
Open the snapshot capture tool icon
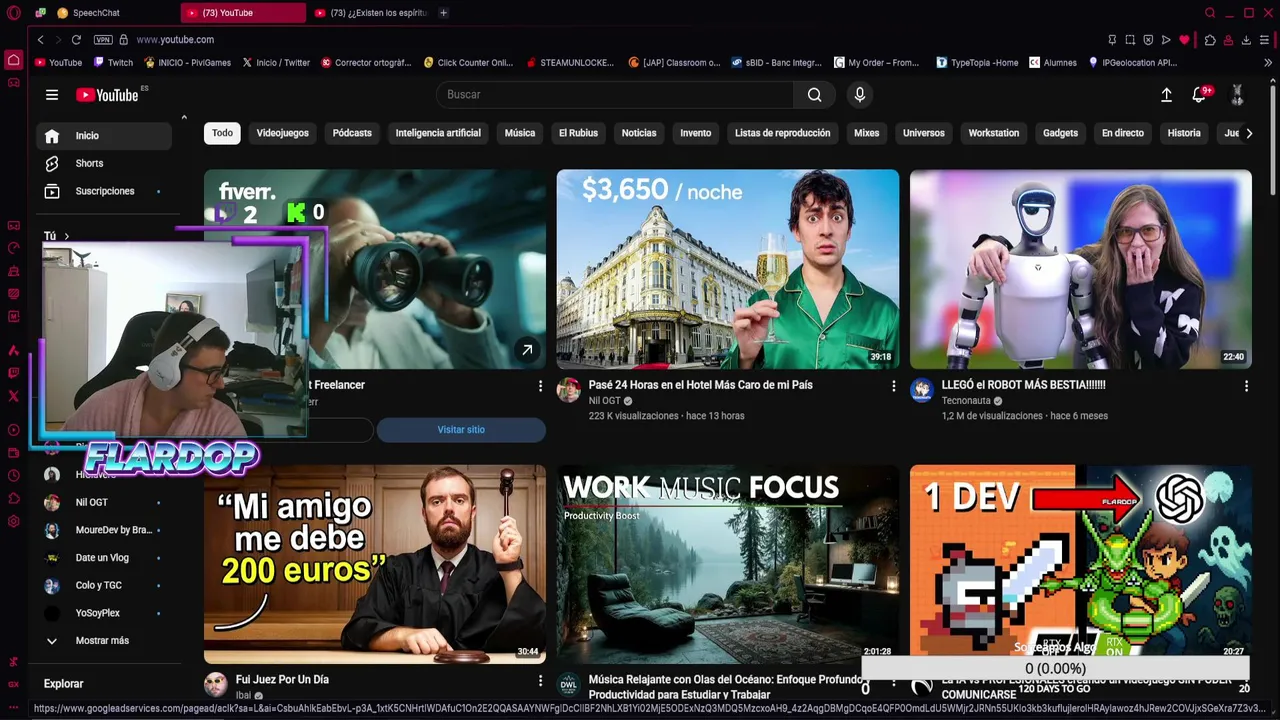pyautogui.click(x=1130, y=40)
